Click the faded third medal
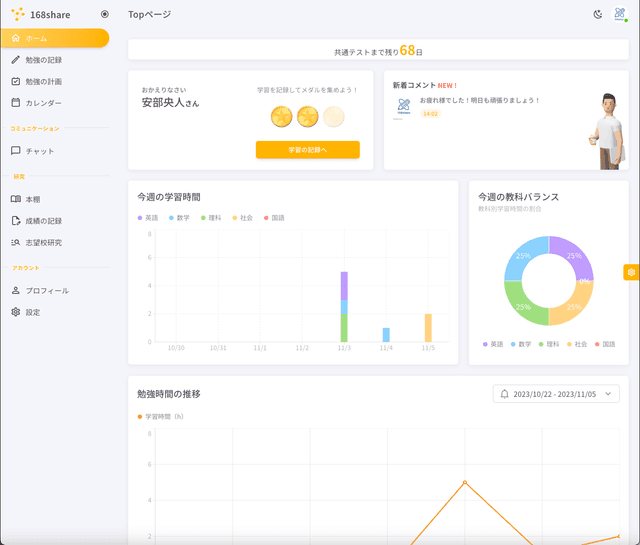Viewport: 640px width, 545px height. point(333,117)
